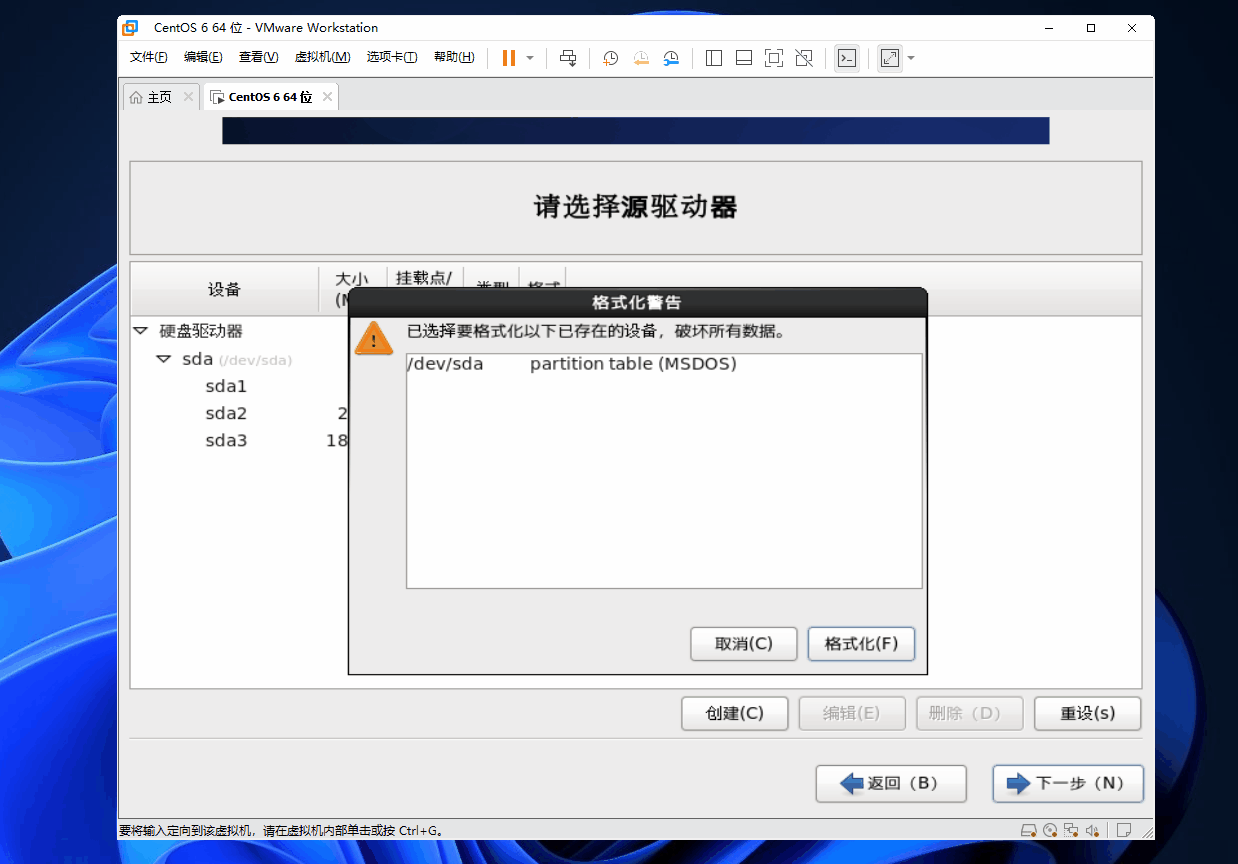This screenshot has height=864, width=1238.
Task: Send Ctrl+Alt+Del to the virtual machine
Action: coord(568,58)
